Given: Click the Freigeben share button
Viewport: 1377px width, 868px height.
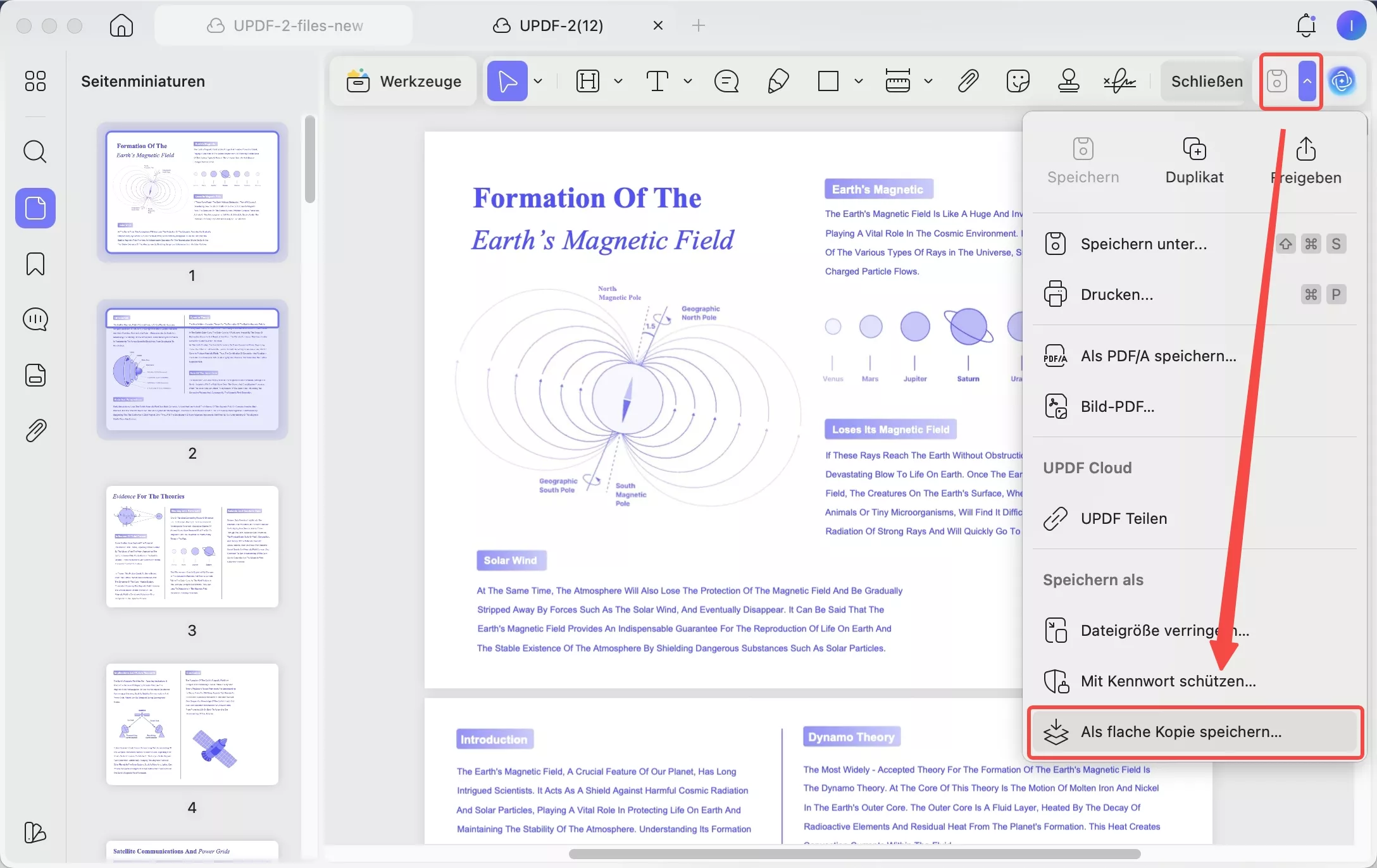Looking at the screenshot, I should (x=1306, y=161).
